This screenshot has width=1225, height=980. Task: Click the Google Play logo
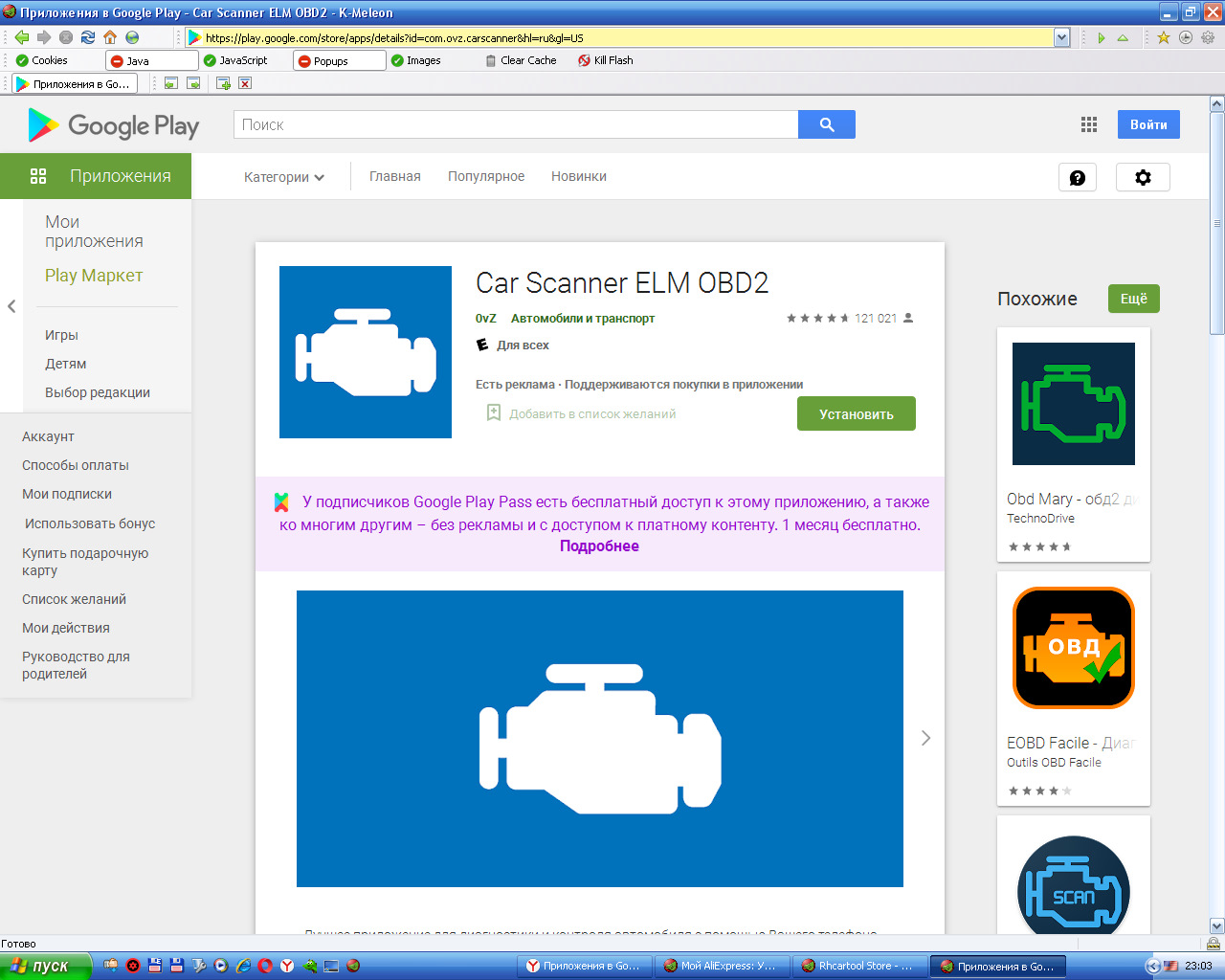(x=113, y=125)
